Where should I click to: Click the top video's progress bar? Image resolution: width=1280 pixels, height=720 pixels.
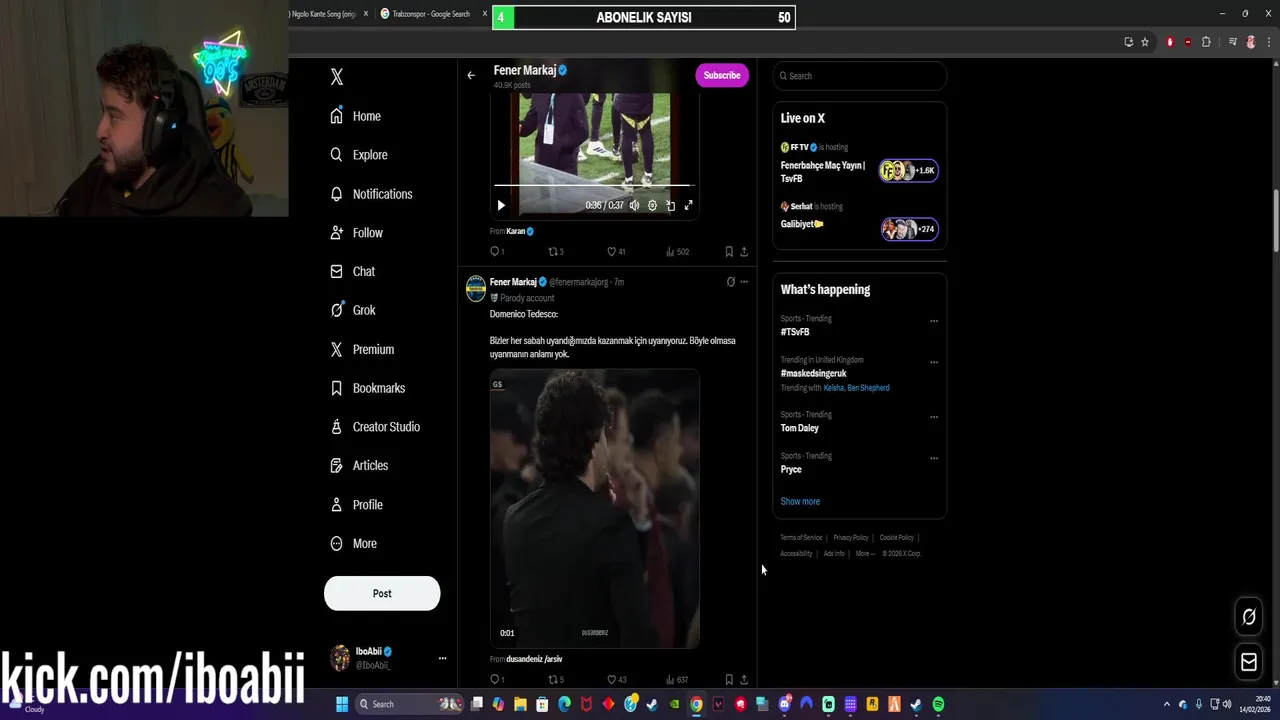(594, 186)
